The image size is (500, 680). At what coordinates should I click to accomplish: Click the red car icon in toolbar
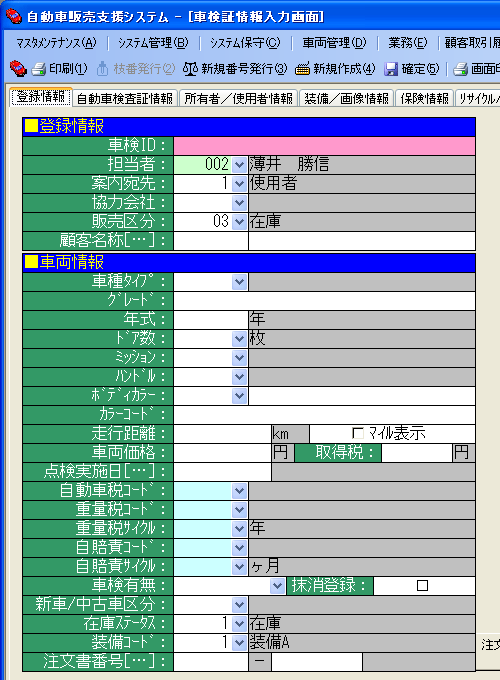click(18, 69)
